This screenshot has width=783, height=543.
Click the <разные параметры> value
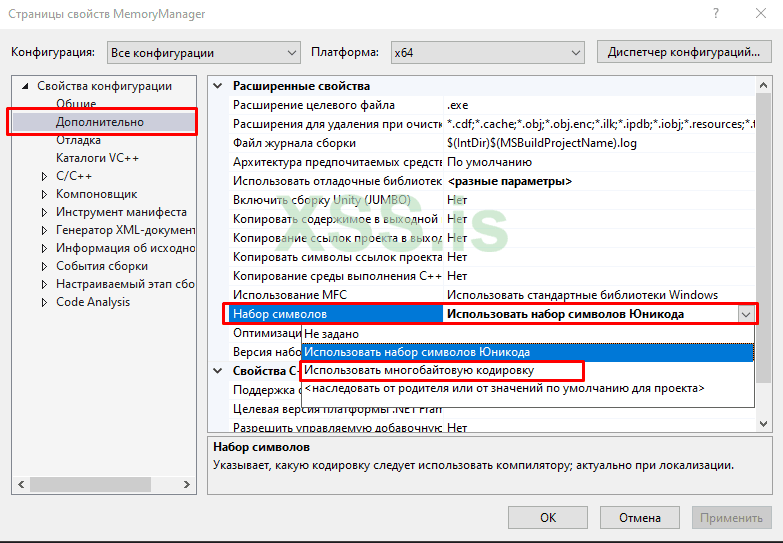click(599, 181)
